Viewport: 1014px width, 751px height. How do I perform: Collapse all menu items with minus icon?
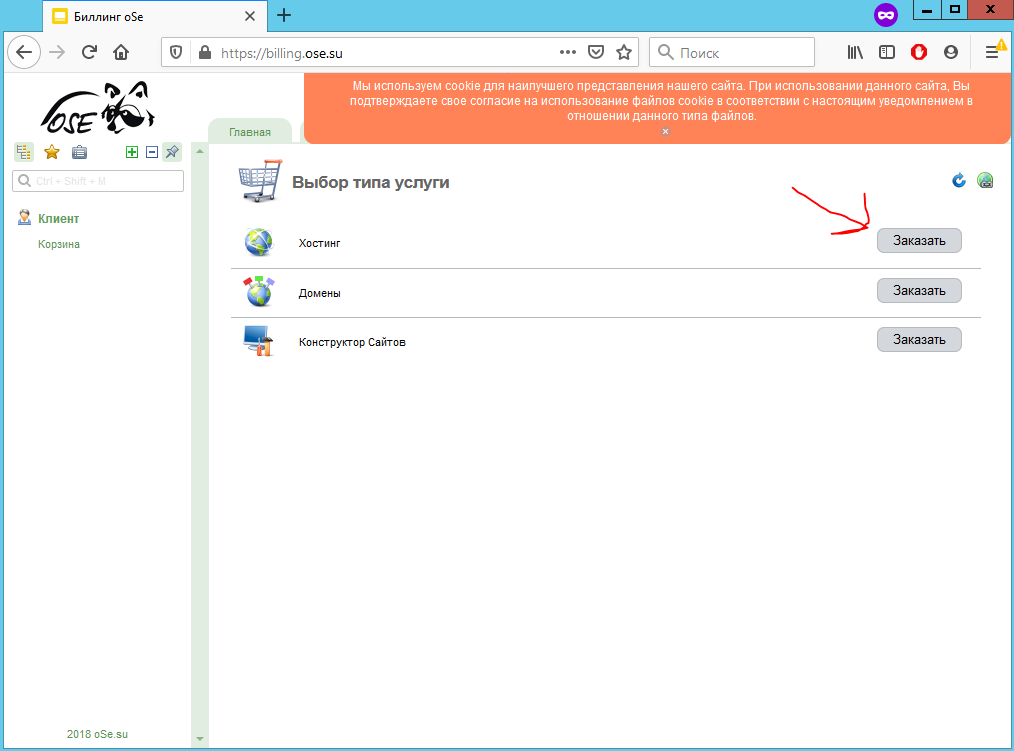pyautogui.click(x=152, y=152)
